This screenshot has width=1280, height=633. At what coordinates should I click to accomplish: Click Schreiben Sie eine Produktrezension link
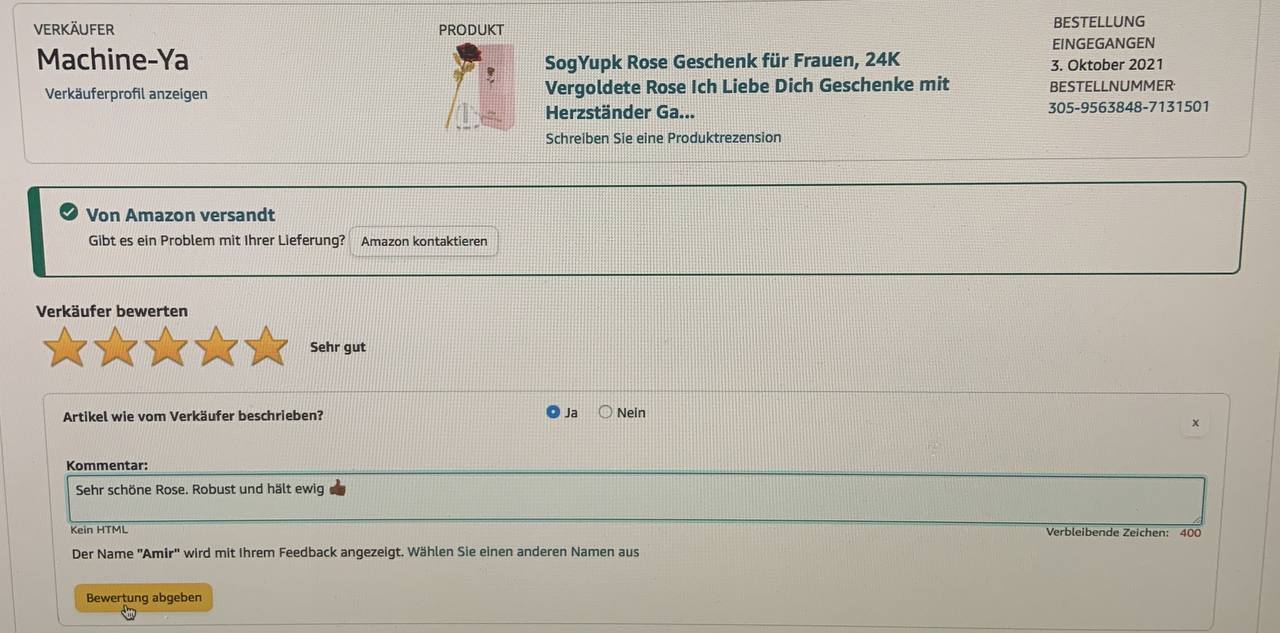(x=663, y=138)
